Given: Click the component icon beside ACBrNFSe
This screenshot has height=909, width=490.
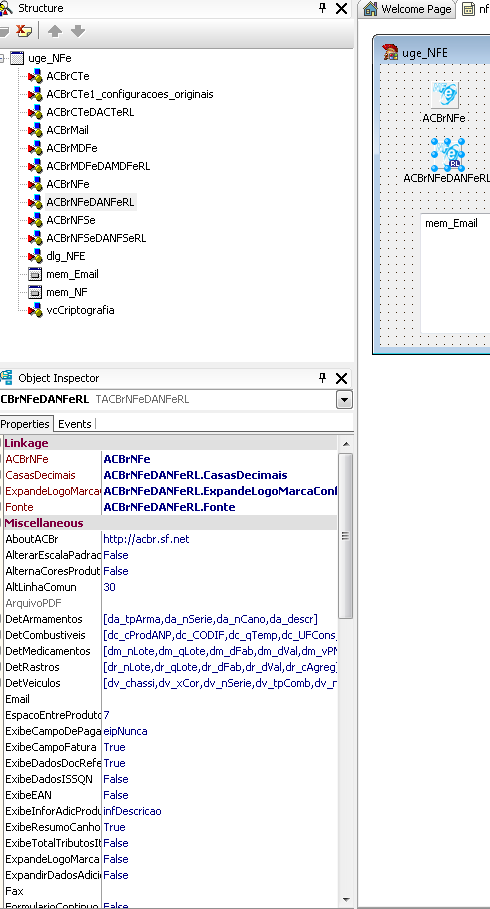Looking at the screenshot, I should pos(36,220).
